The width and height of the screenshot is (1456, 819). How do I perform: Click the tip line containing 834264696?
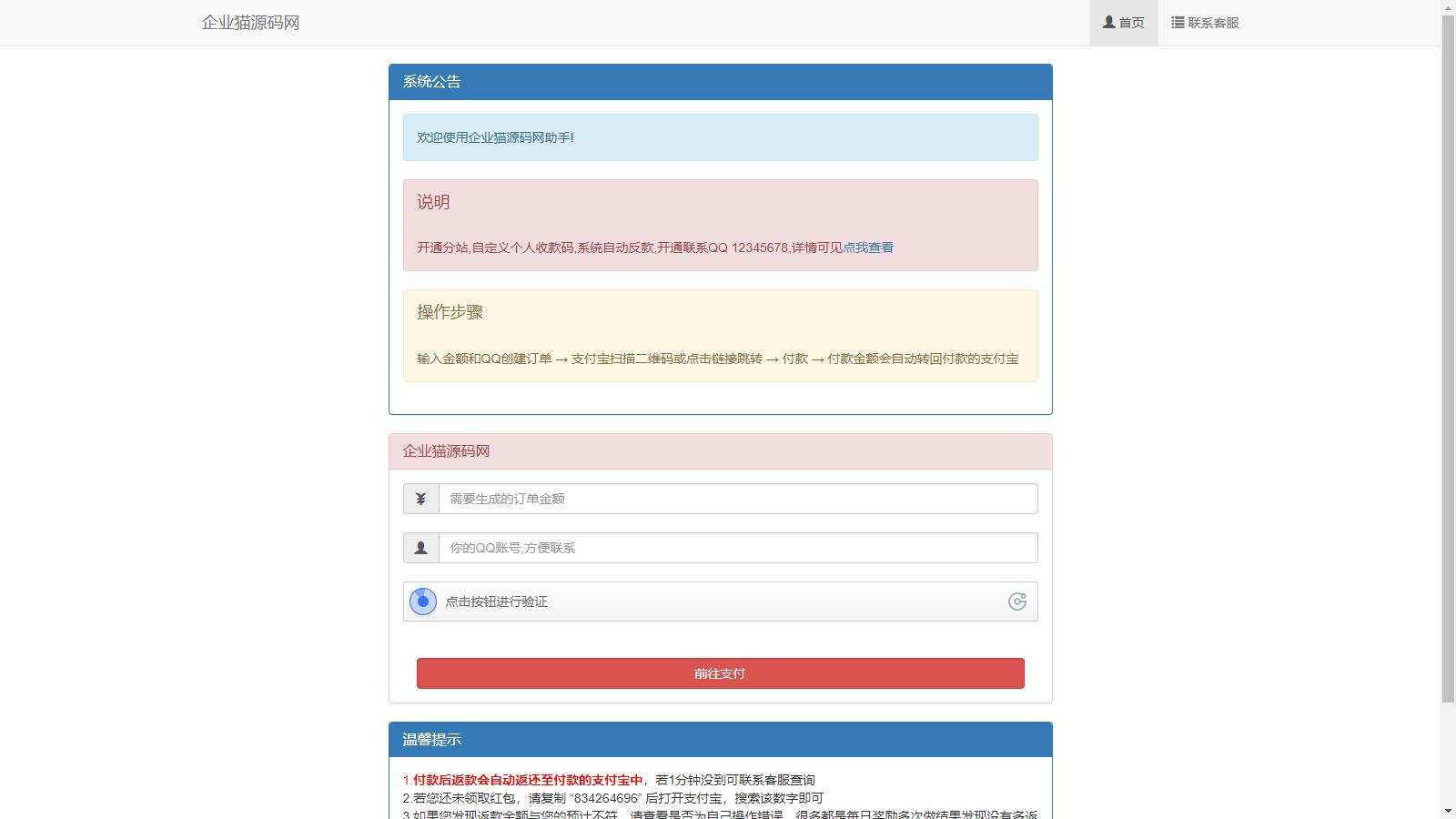click(x=613, y=798)
